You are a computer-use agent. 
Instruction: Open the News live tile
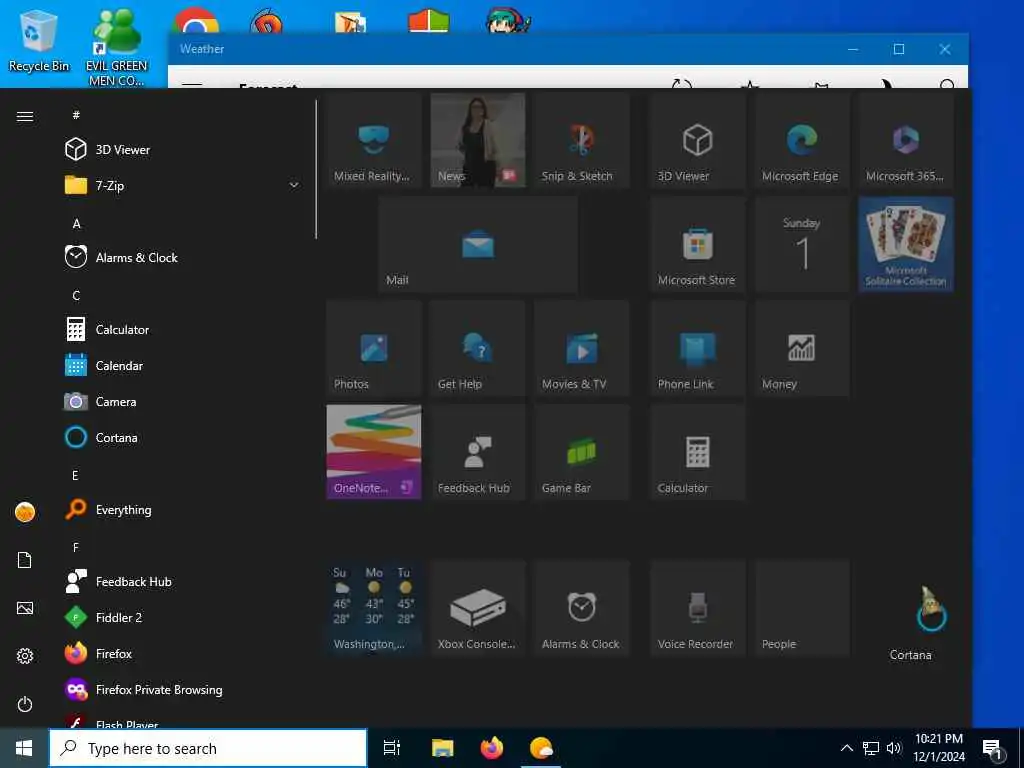pyautogui.click(x=478, y=140)
